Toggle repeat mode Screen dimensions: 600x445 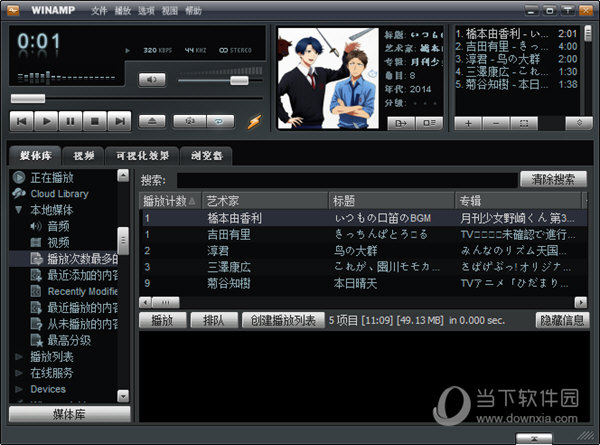point(220,121)
